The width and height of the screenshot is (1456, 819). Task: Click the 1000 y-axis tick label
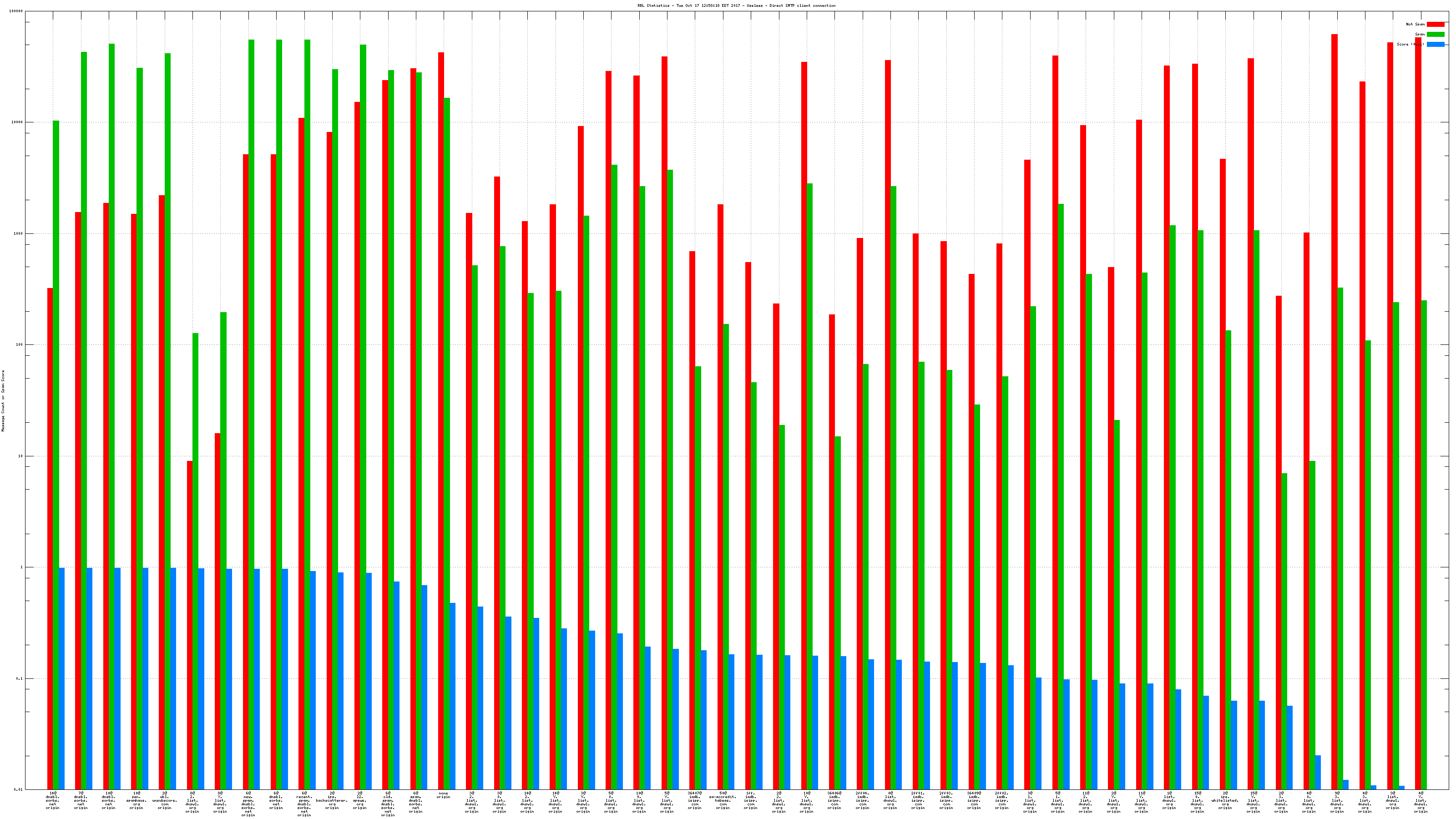[x=18, y=233]
